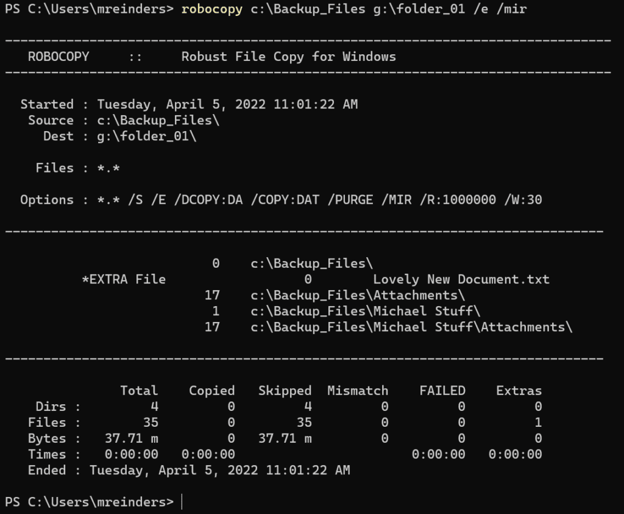Click the /DCOPY:DA option
Screen dimensions: 624x514
pyautogui.click(x=208, y=200)
